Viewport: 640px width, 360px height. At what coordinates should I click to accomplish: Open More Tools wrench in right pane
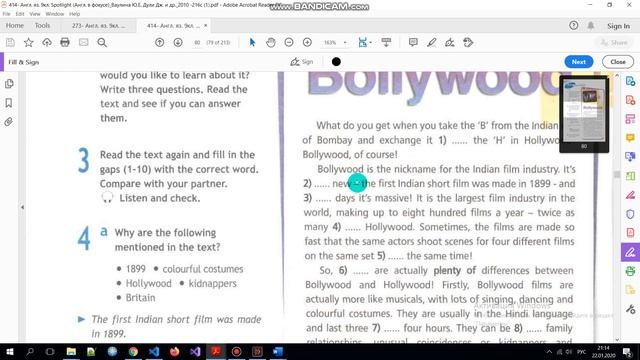[x=630, y=309]
